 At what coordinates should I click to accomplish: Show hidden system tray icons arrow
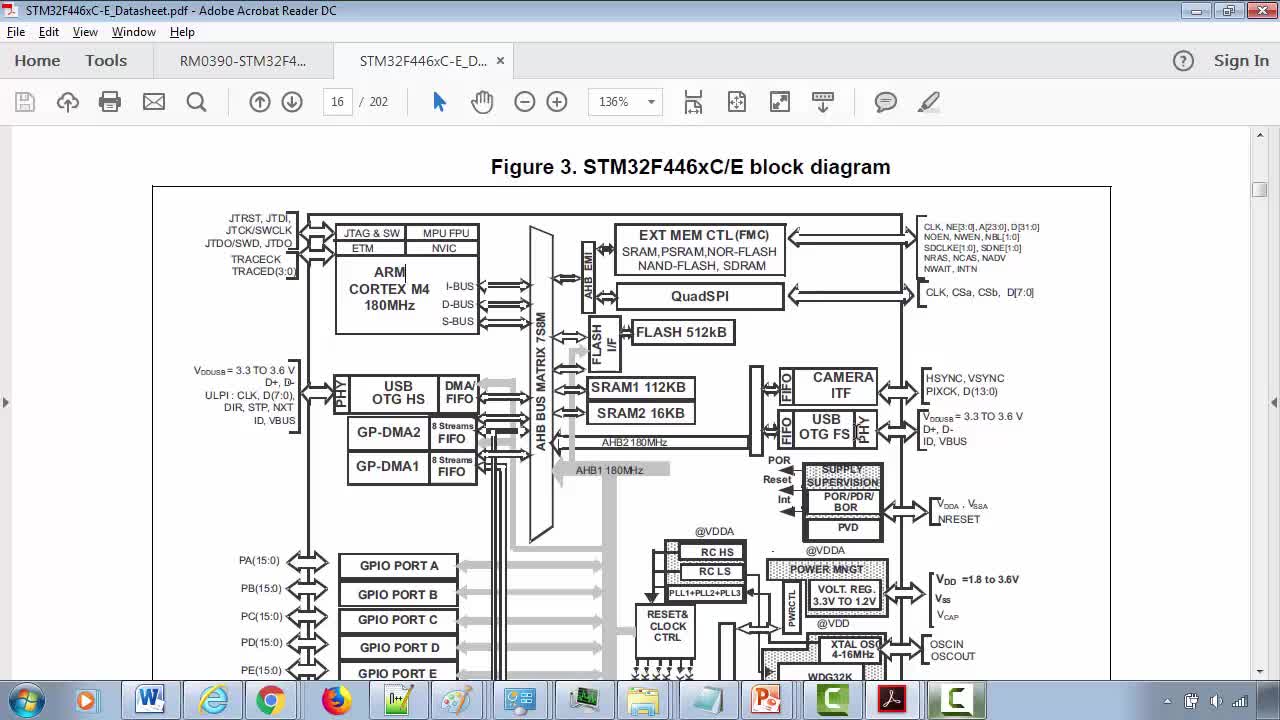pos(1167,701)
